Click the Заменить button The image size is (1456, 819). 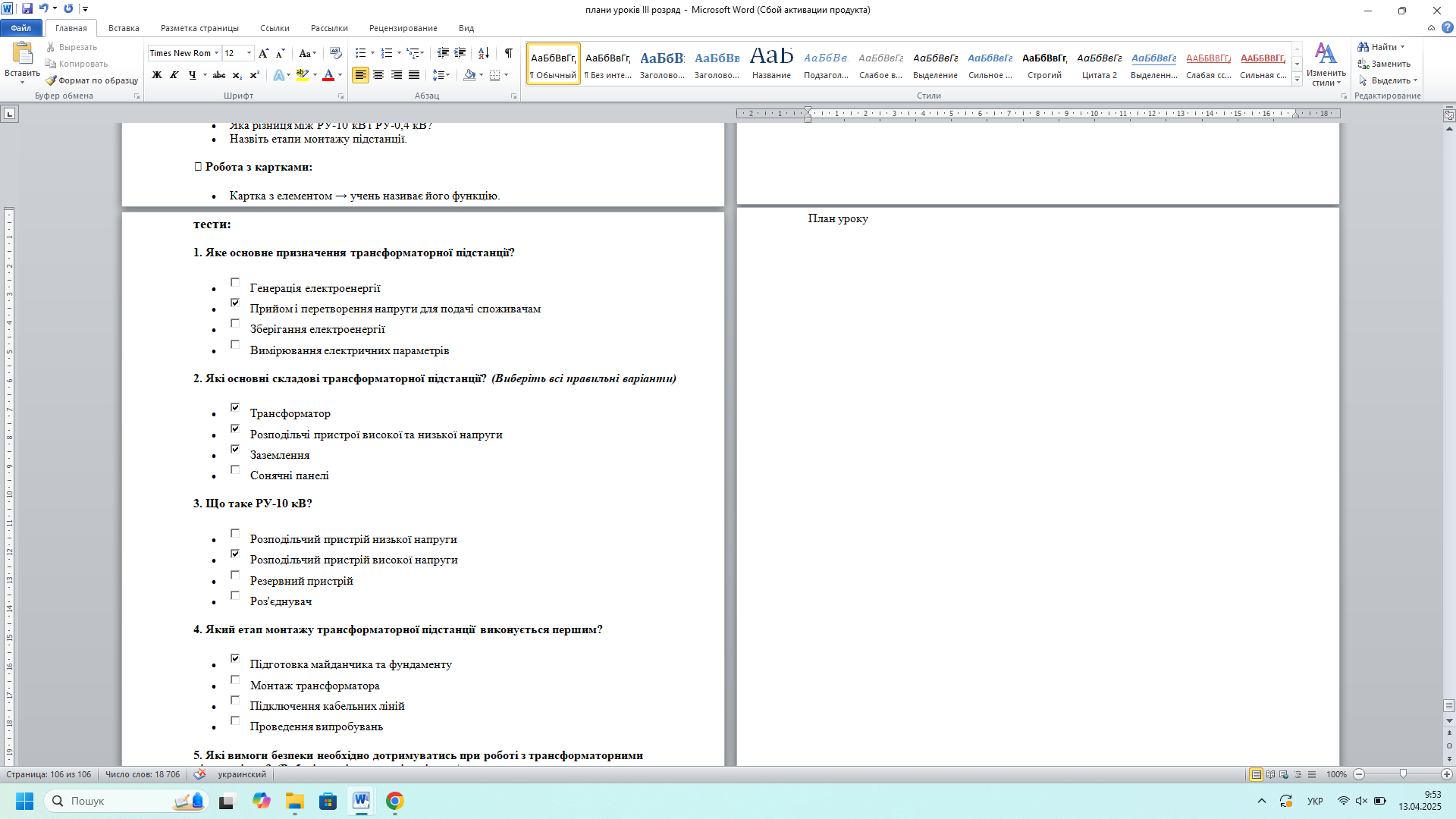pos(1385,64)
